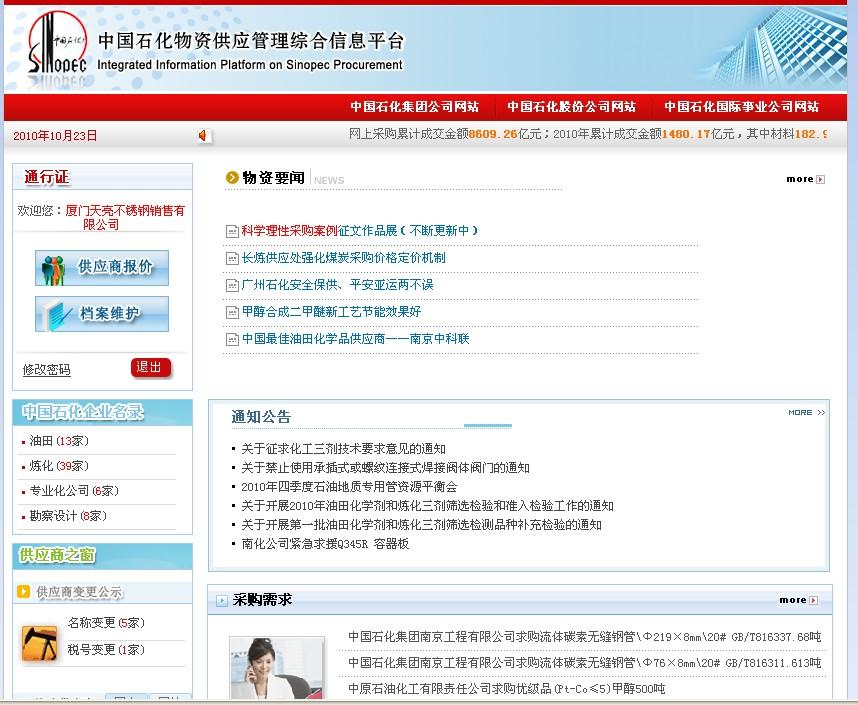Click the people icon on 供应商报价

click(53, 269)
